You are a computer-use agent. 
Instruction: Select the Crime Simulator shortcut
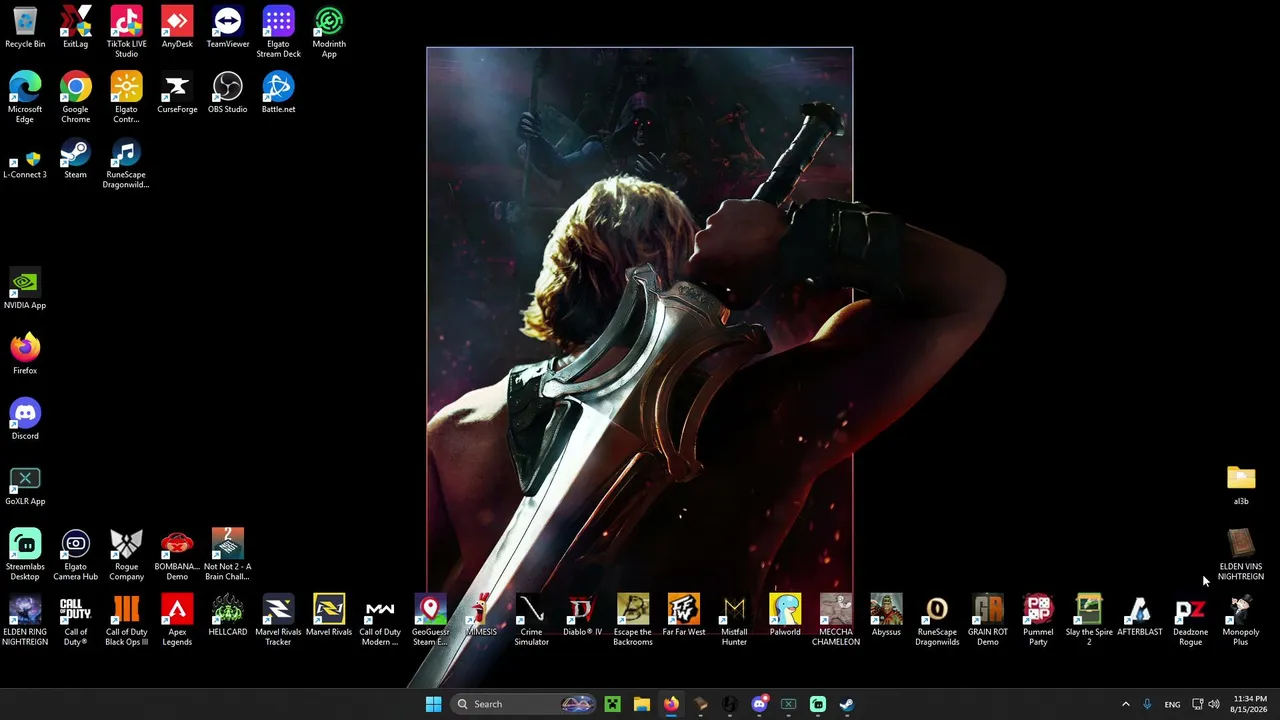(531, 620)
